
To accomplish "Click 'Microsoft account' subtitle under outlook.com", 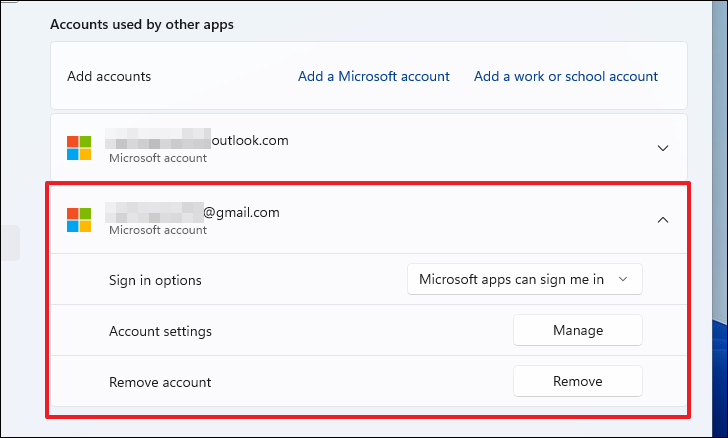I will (158, 158).
